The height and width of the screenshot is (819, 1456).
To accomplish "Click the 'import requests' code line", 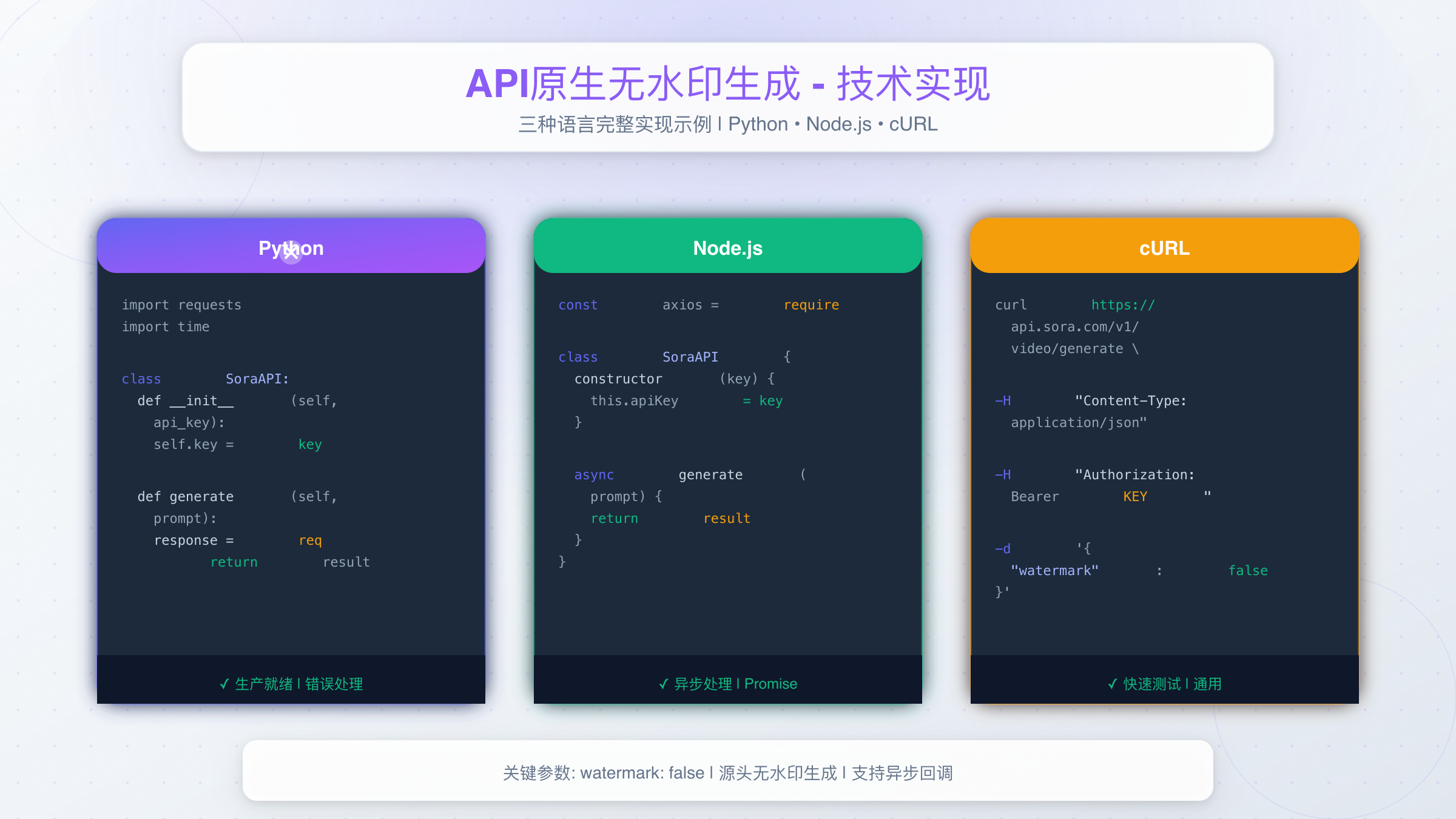I will [x=181, y=305].
